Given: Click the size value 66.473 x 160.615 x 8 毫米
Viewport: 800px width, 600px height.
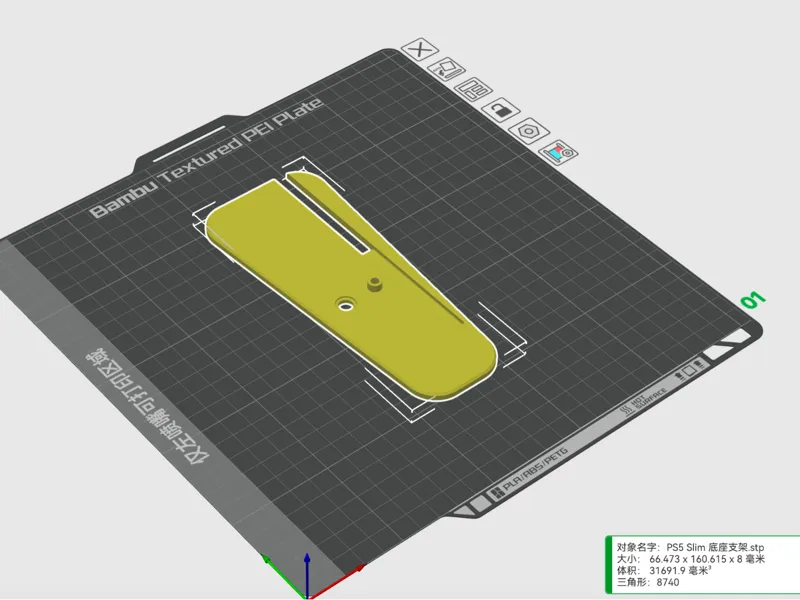Looking at the screenshot, I should pos(707,559).
